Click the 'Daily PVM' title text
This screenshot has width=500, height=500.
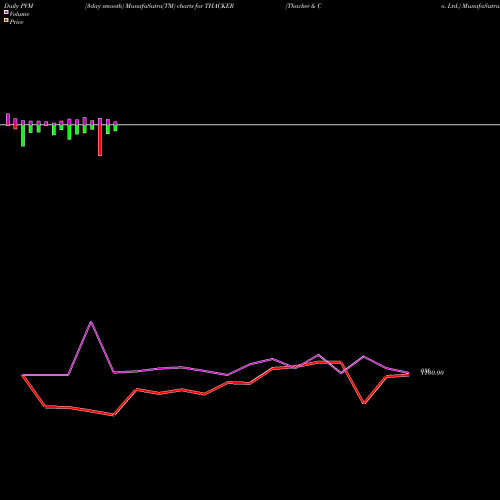click(19, 6)
